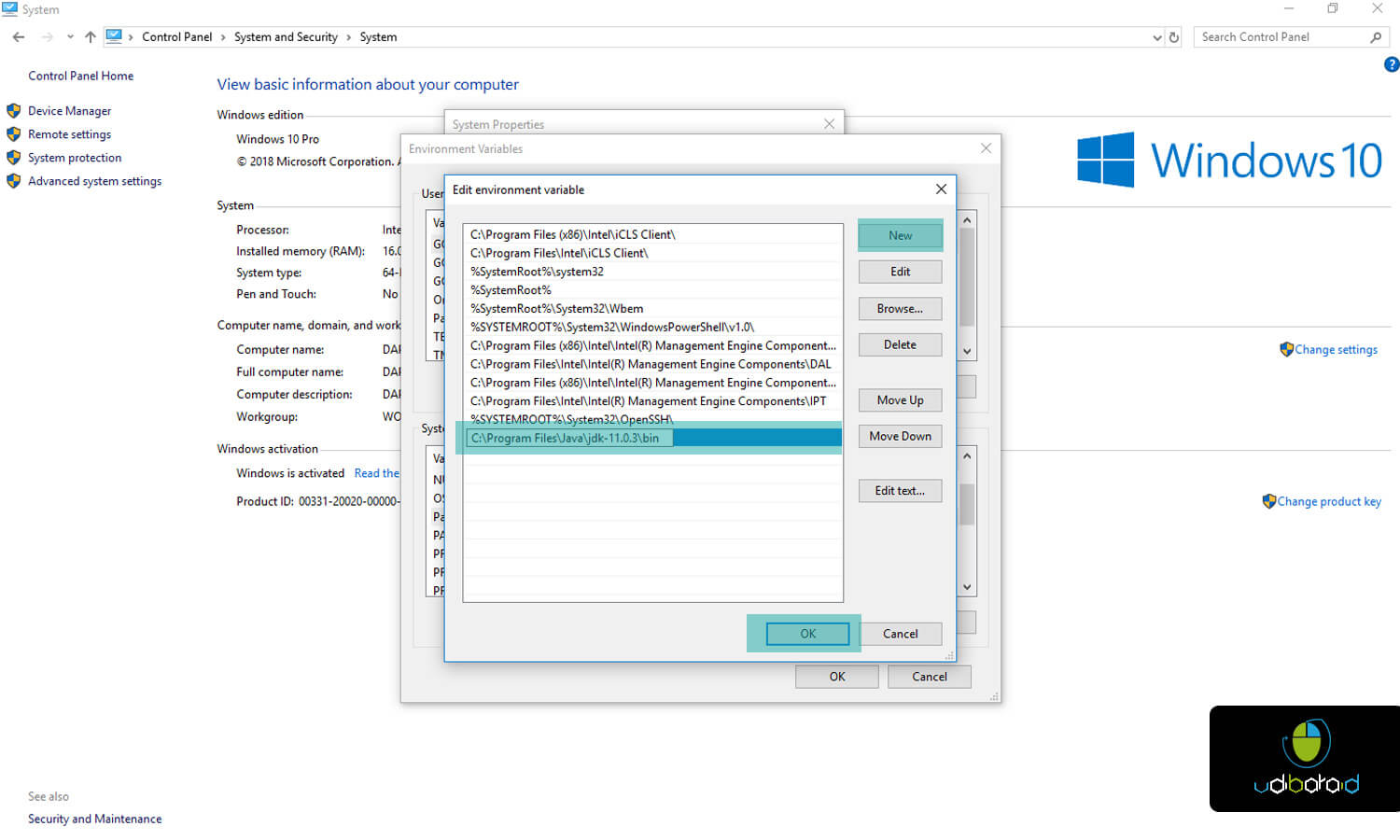The image size is (1400, 840).
Task: Open recent locations dropdown arrow
Action: click(70, 37)
